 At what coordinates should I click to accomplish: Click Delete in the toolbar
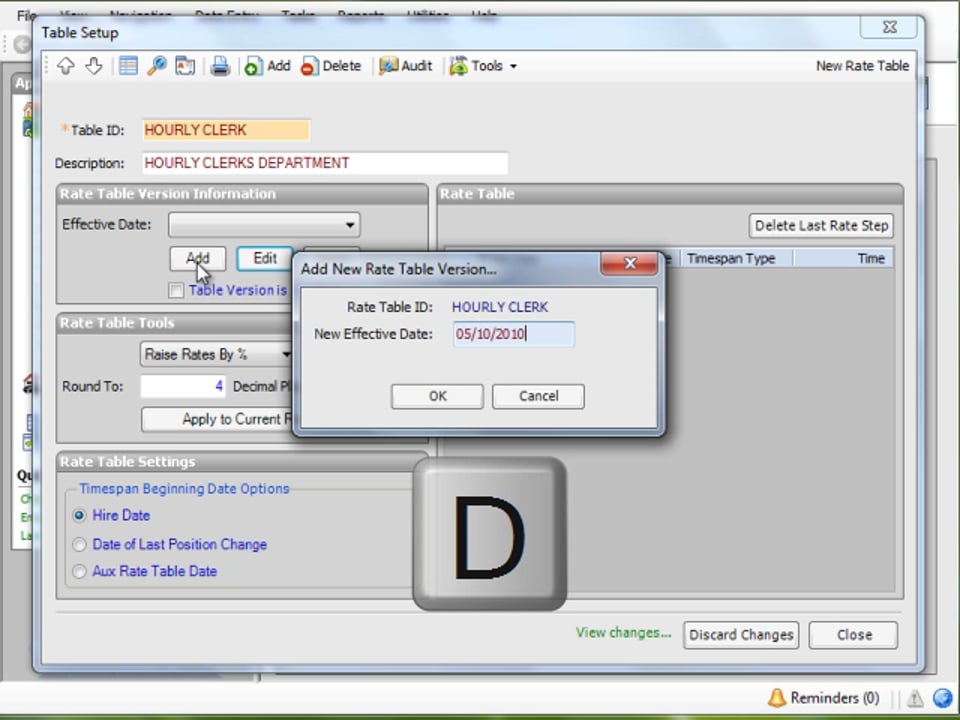(331, 66)
